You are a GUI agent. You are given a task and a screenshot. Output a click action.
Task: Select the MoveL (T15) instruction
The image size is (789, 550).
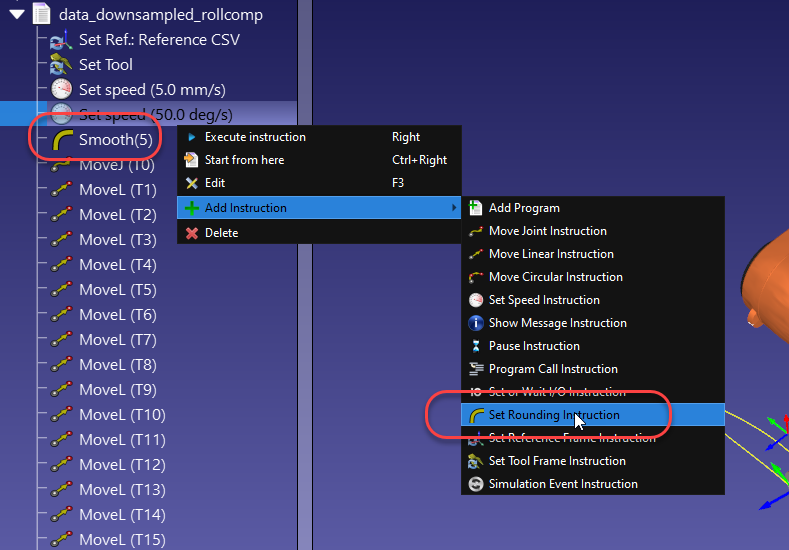click(x=122, y=539)
